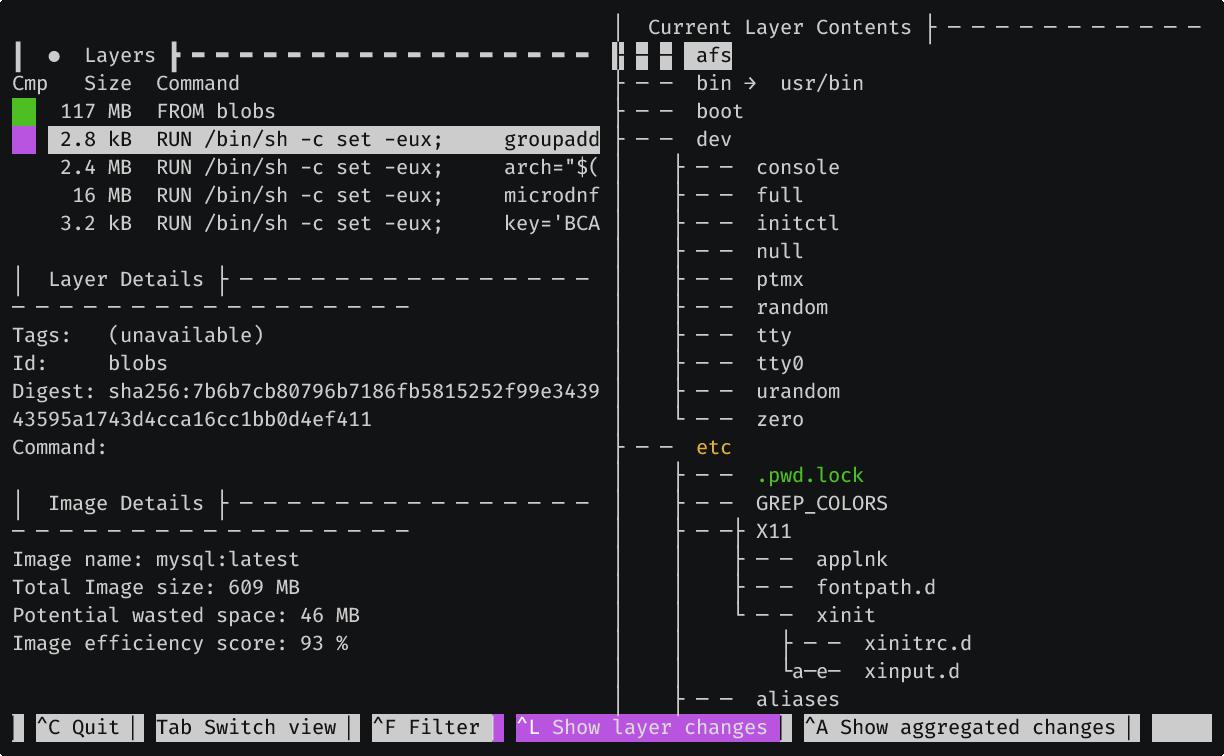The width and height of the screenshot is (1224, 756).
Task: Select the 3.2 kB key='BCA layer
Action: pyautogui.click(x=300, y=223)
